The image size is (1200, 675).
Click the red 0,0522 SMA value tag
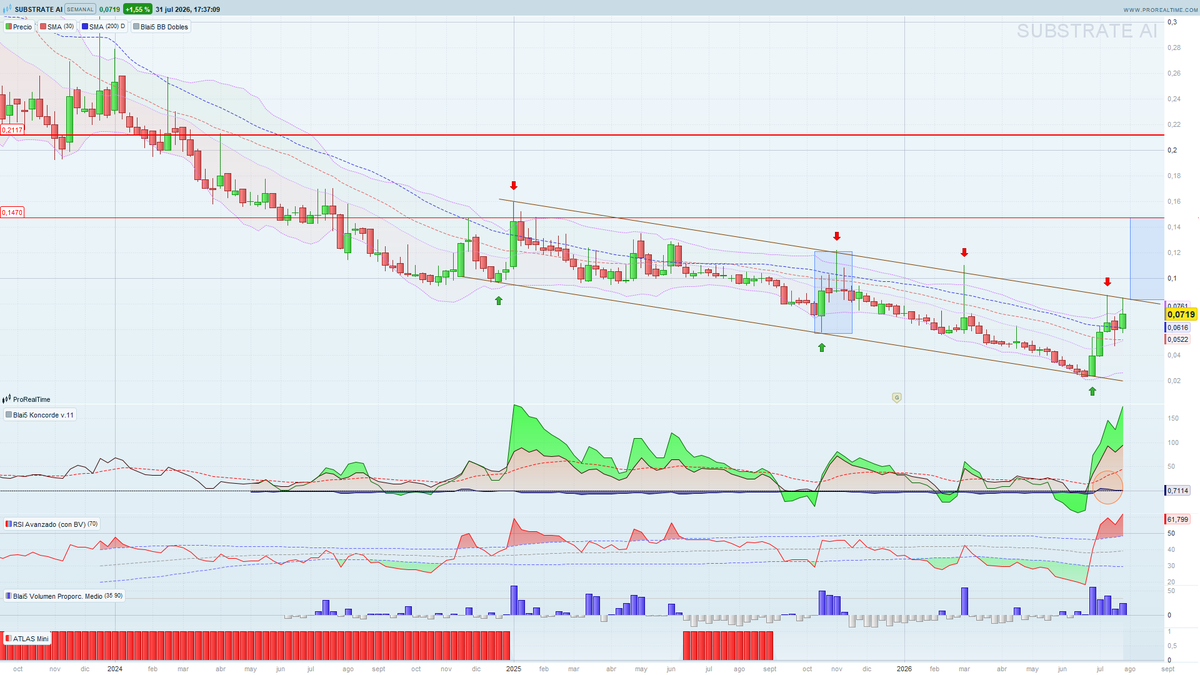point(1178,339)
